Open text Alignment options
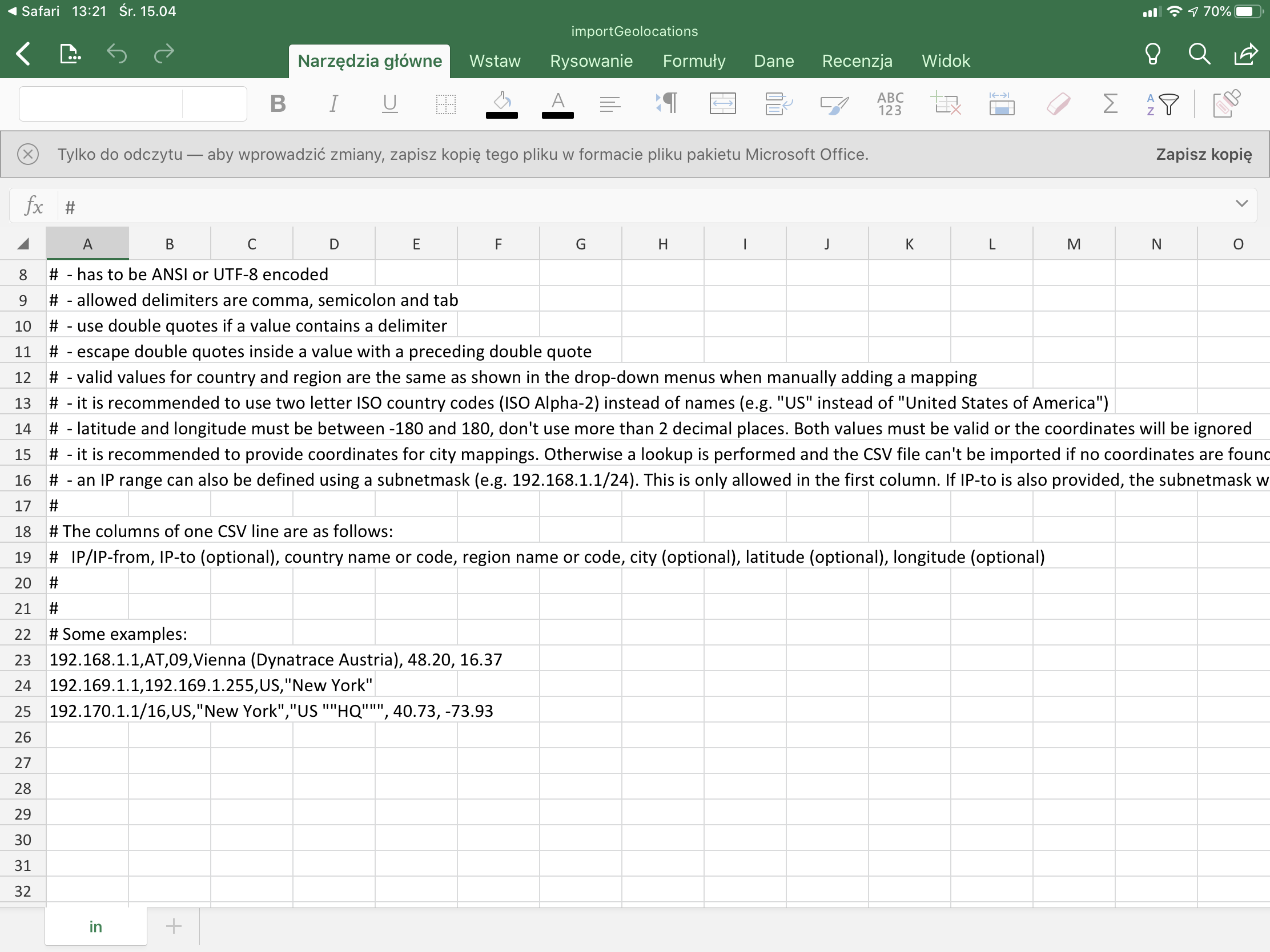This screenshot has height=952, width=1270. point(610,104)
